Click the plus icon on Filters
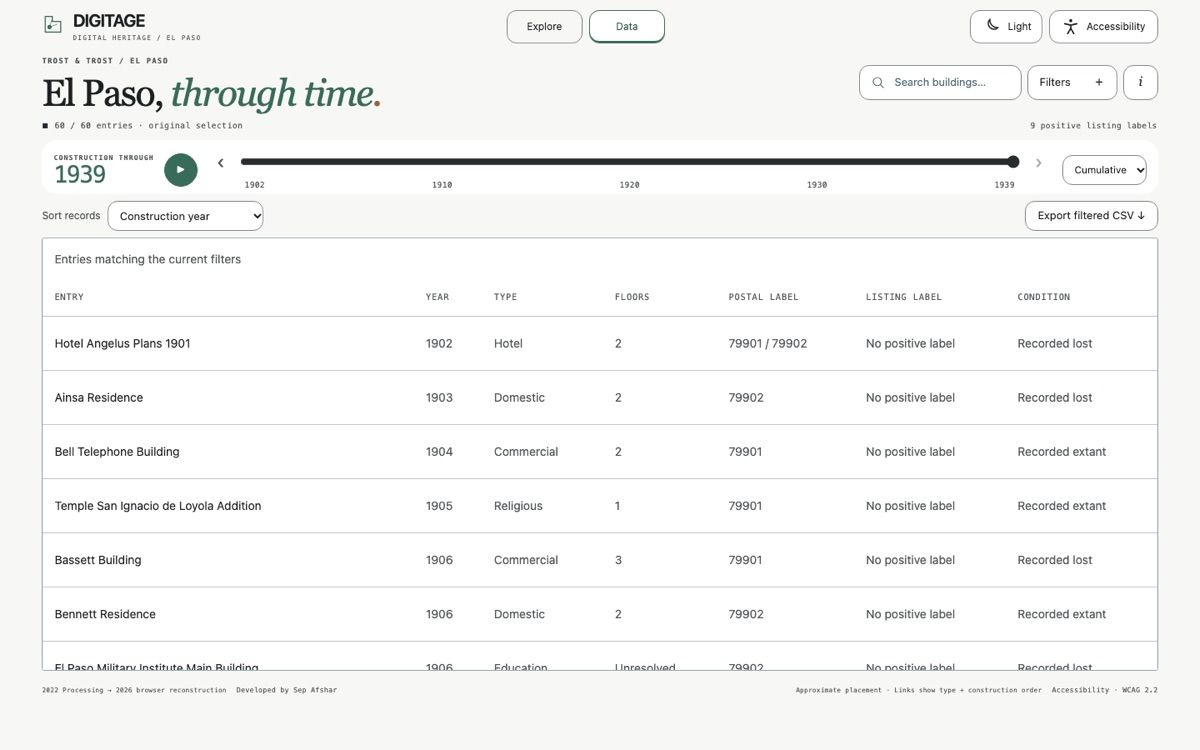This screenshot has width=1200, height=750. pos(1099,82)
